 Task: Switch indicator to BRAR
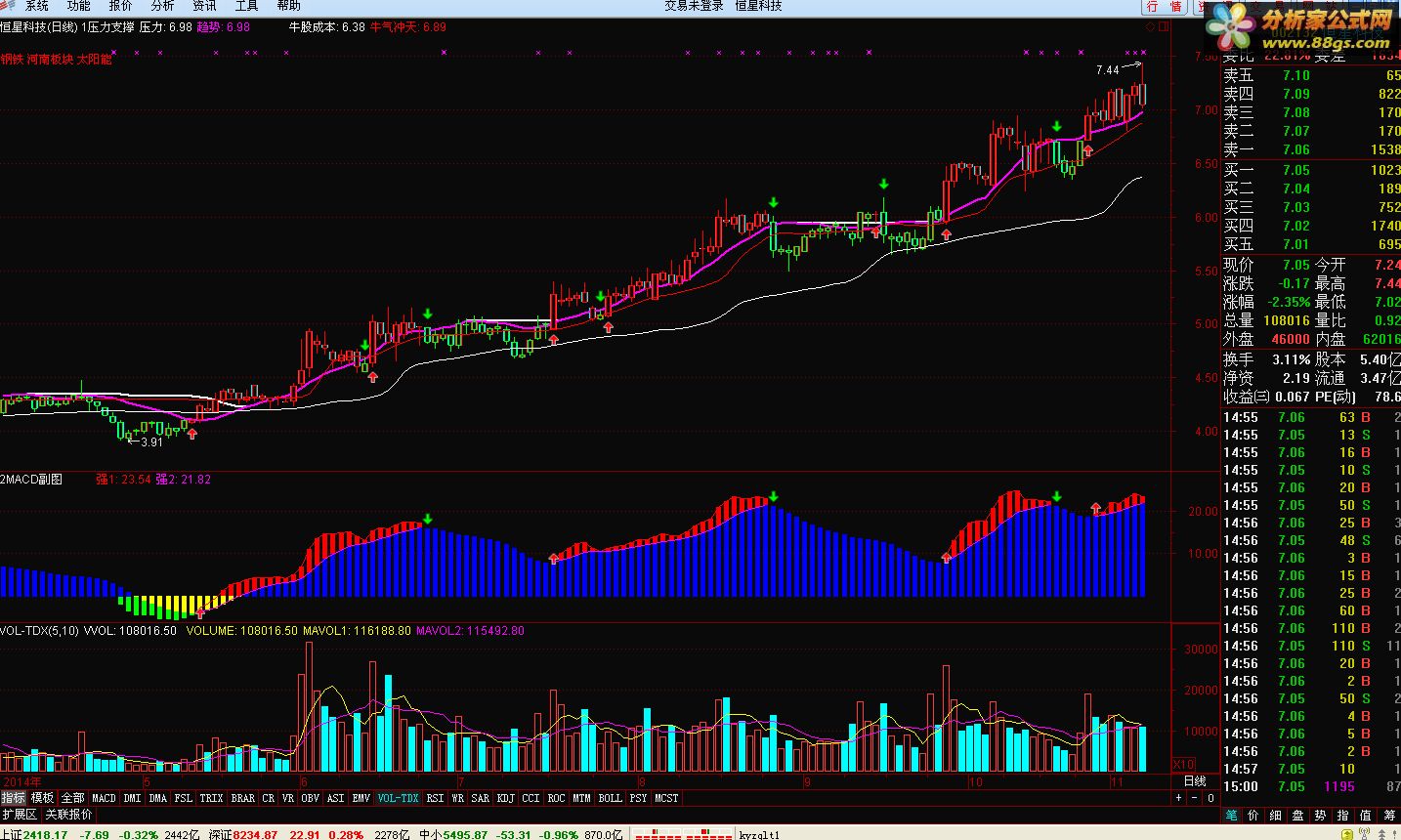pyautogui.click(x=242, y=798)
